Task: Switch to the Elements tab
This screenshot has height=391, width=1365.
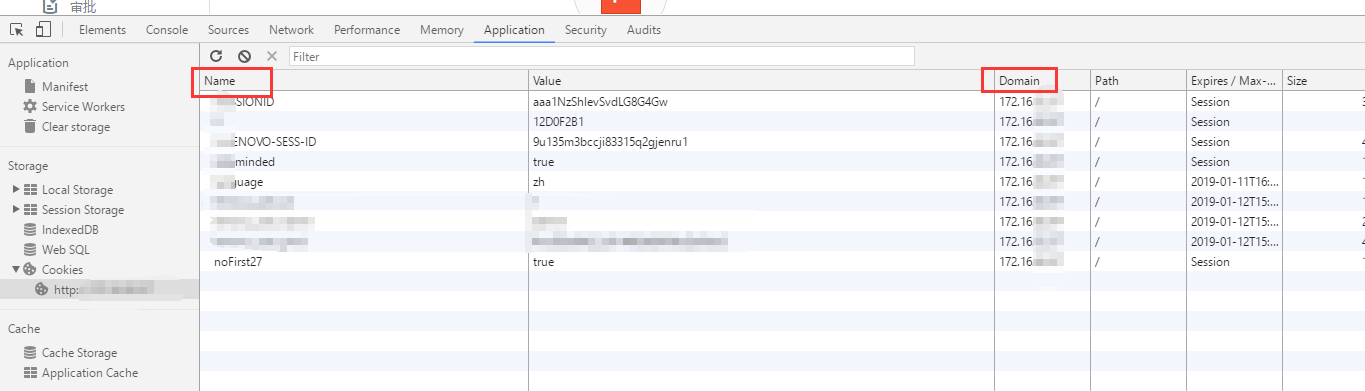Action: (102, 30)
